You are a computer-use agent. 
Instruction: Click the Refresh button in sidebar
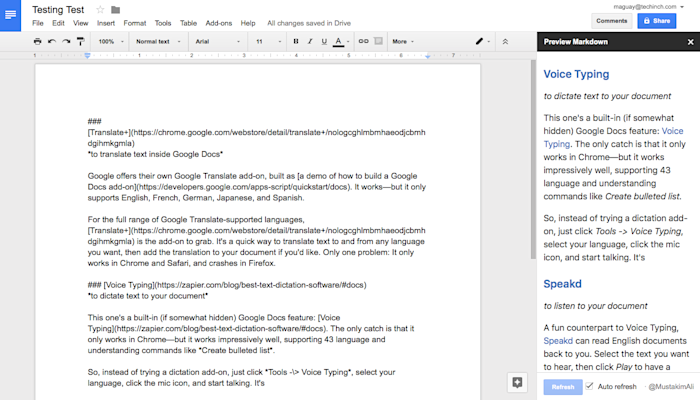point(562,387)
